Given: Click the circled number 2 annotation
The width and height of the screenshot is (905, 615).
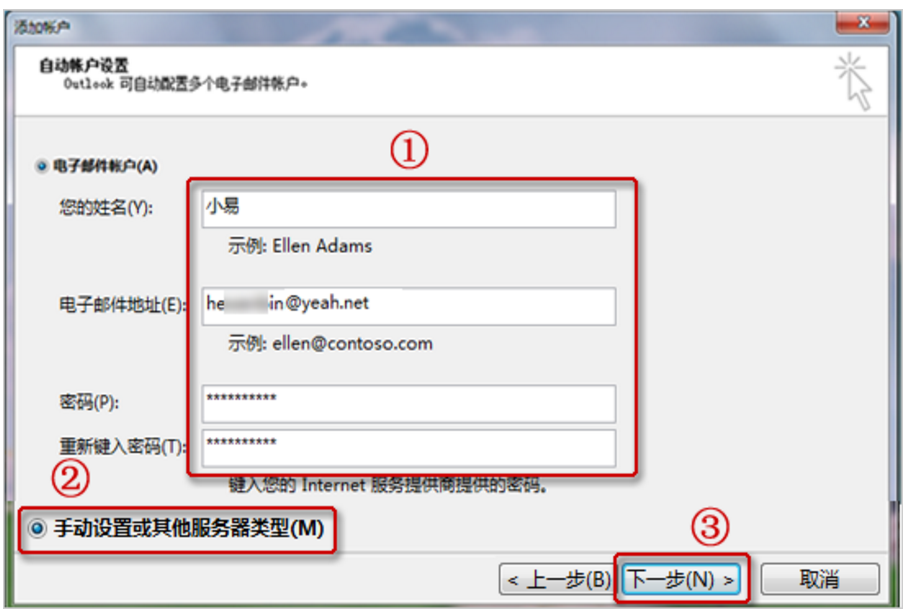Looking at the screenshot, I should 70,478.
